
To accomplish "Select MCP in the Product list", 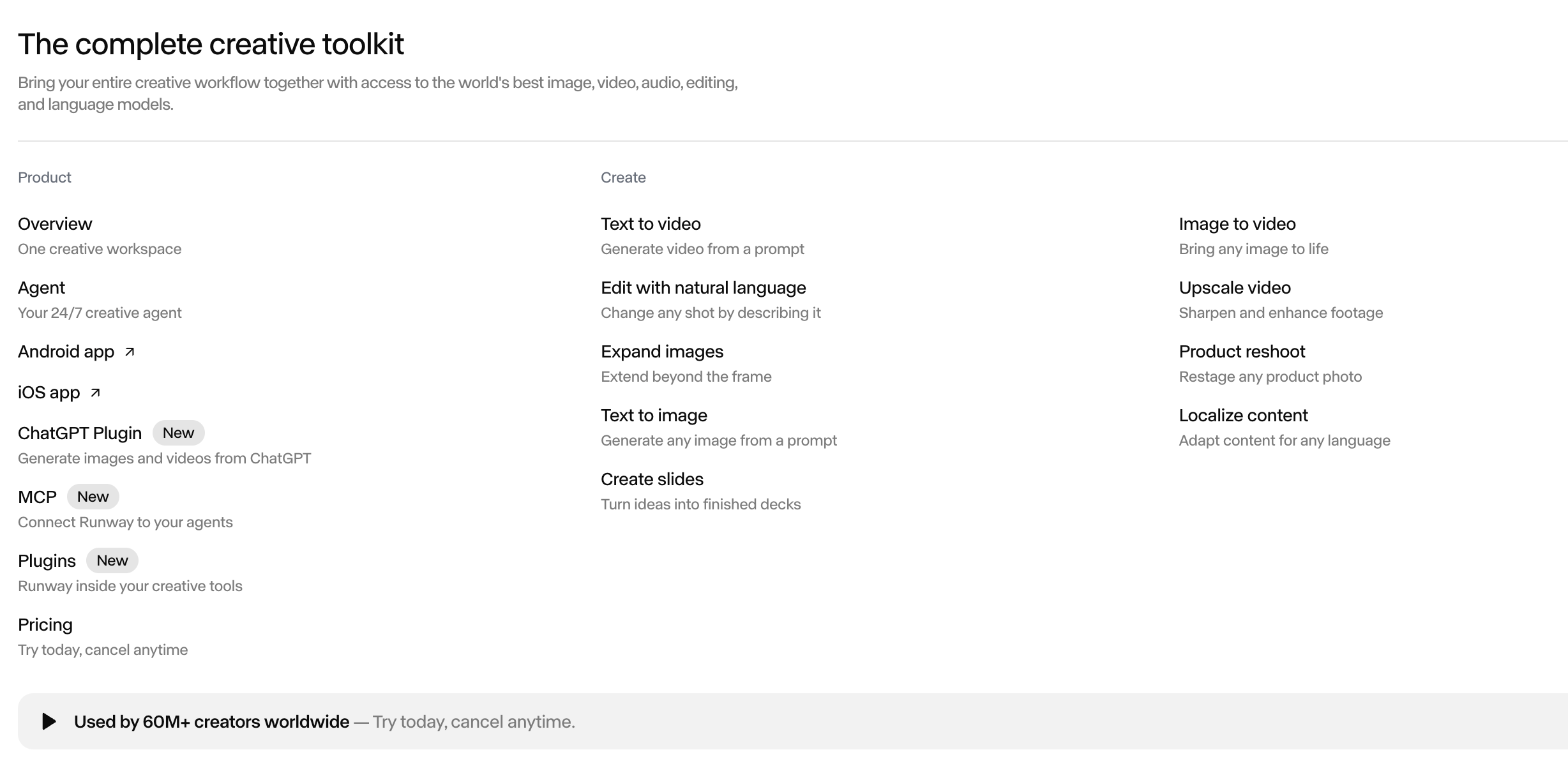I will [x=37, y=497].
